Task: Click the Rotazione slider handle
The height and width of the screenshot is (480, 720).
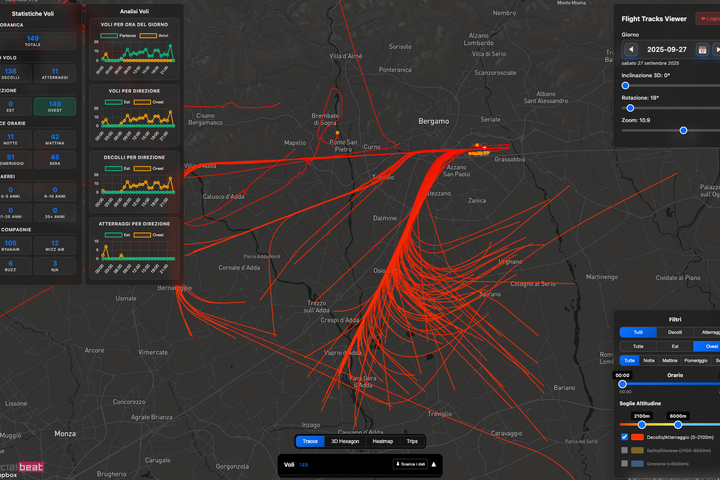Action: pyautogui.click(x=630, y=108)
